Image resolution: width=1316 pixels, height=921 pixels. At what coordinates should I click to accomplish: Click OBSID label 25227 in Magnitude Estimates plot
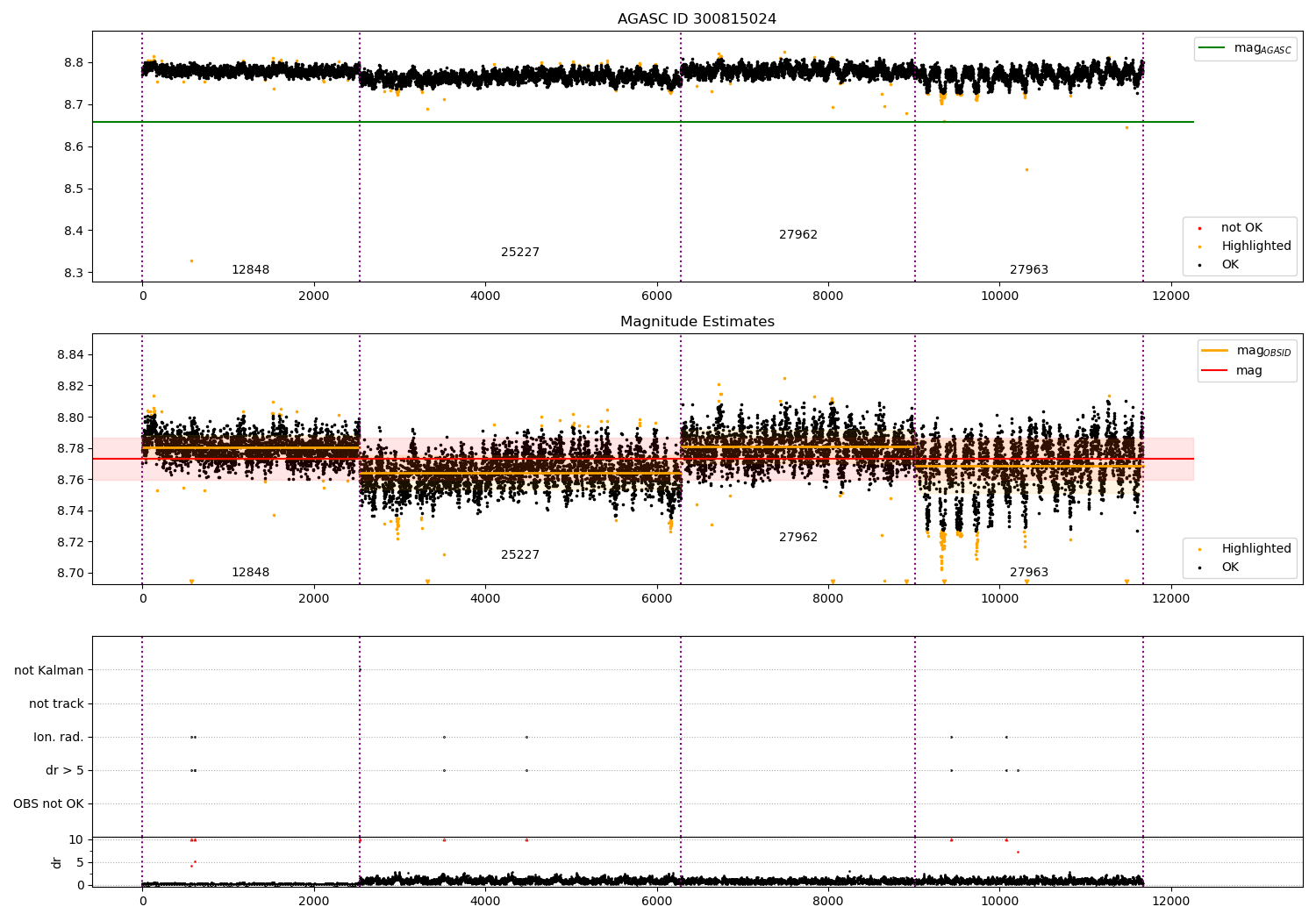pyautogui.click(x=520, y=555)
